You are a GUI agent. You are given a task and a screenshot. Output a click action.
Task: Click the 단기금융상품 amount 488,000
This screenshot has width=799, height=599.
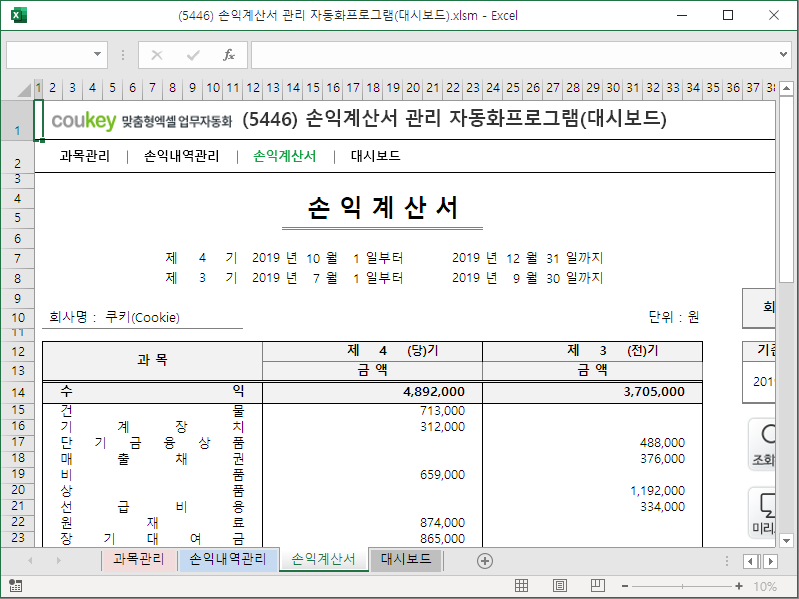click(662, 443)
